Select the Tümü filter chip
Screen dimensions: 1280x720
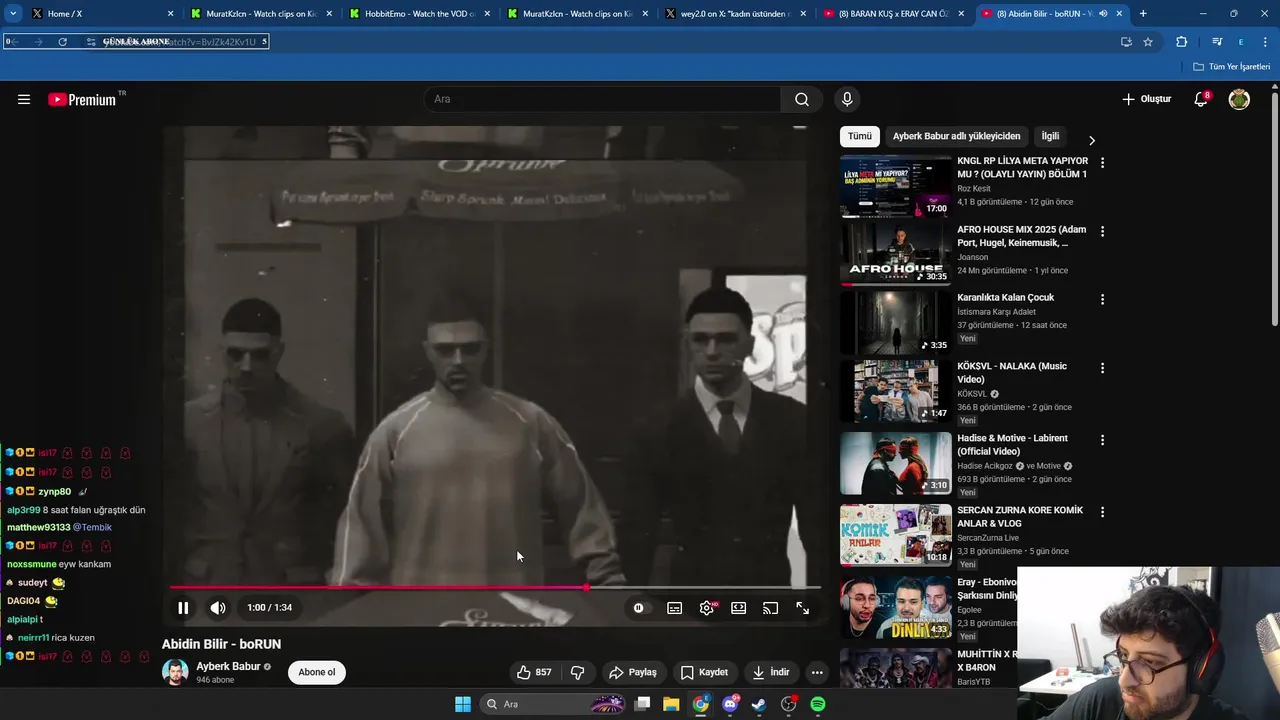(860, 136)
